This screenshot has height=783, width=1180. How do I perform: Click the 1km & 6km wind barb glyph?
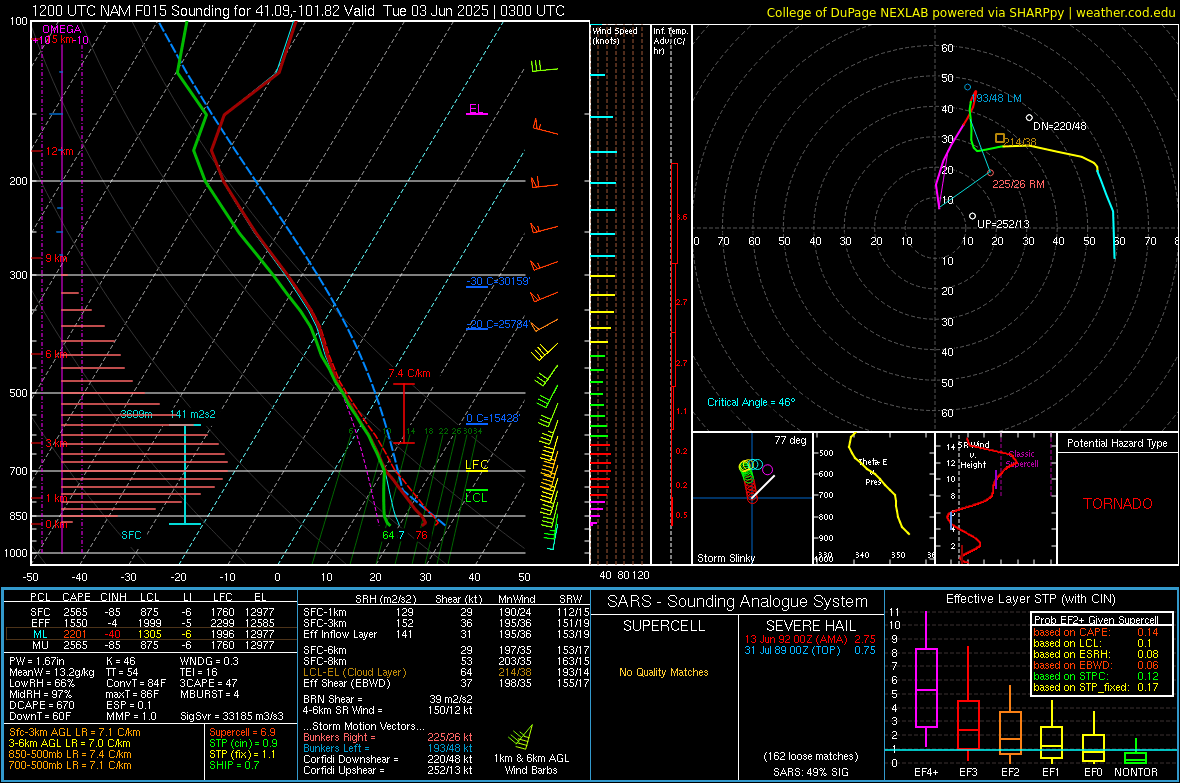[521, 736]
